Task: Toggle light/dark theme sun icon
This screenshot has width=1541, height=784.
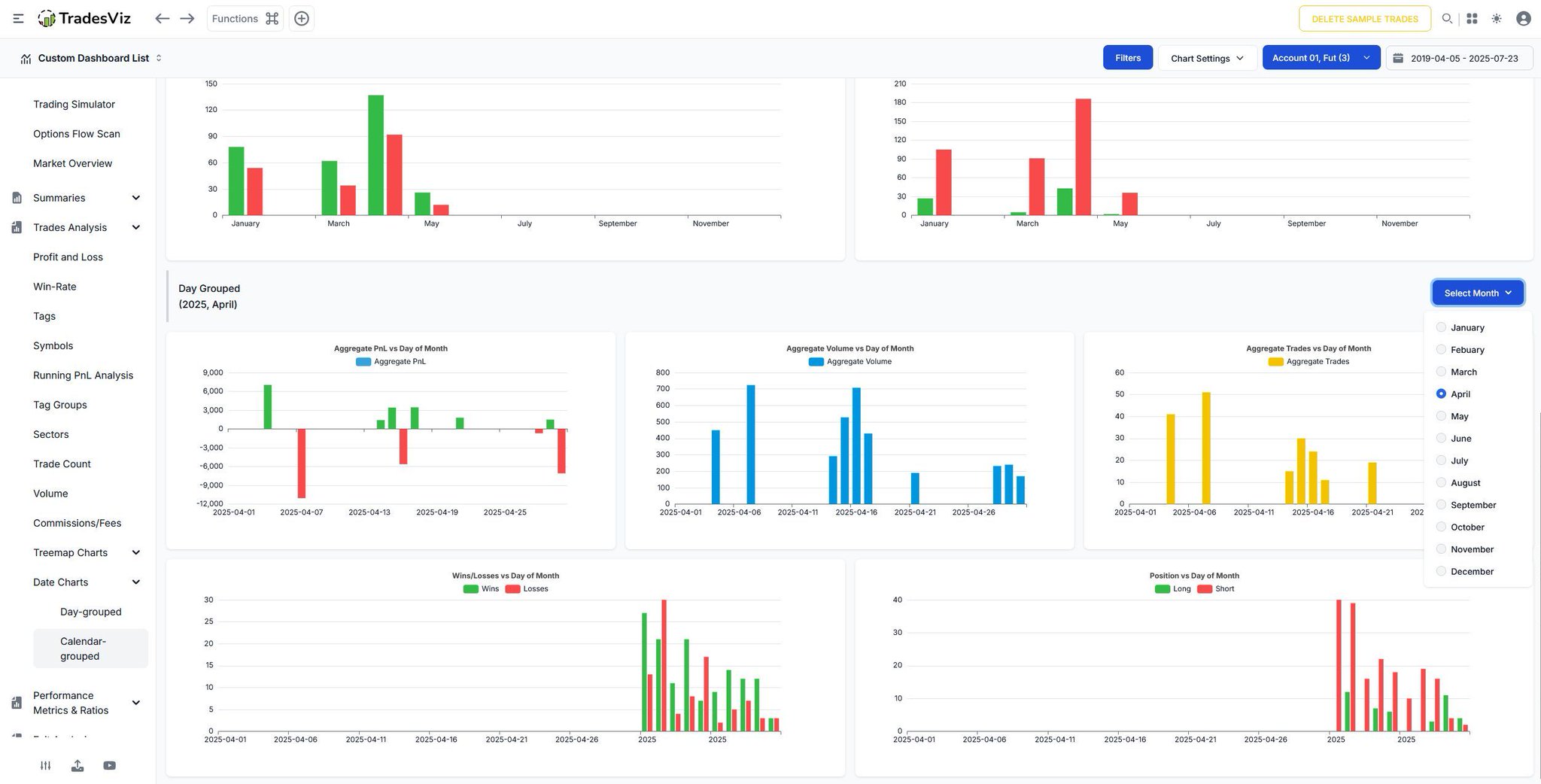Action: tap(1497, 19)
